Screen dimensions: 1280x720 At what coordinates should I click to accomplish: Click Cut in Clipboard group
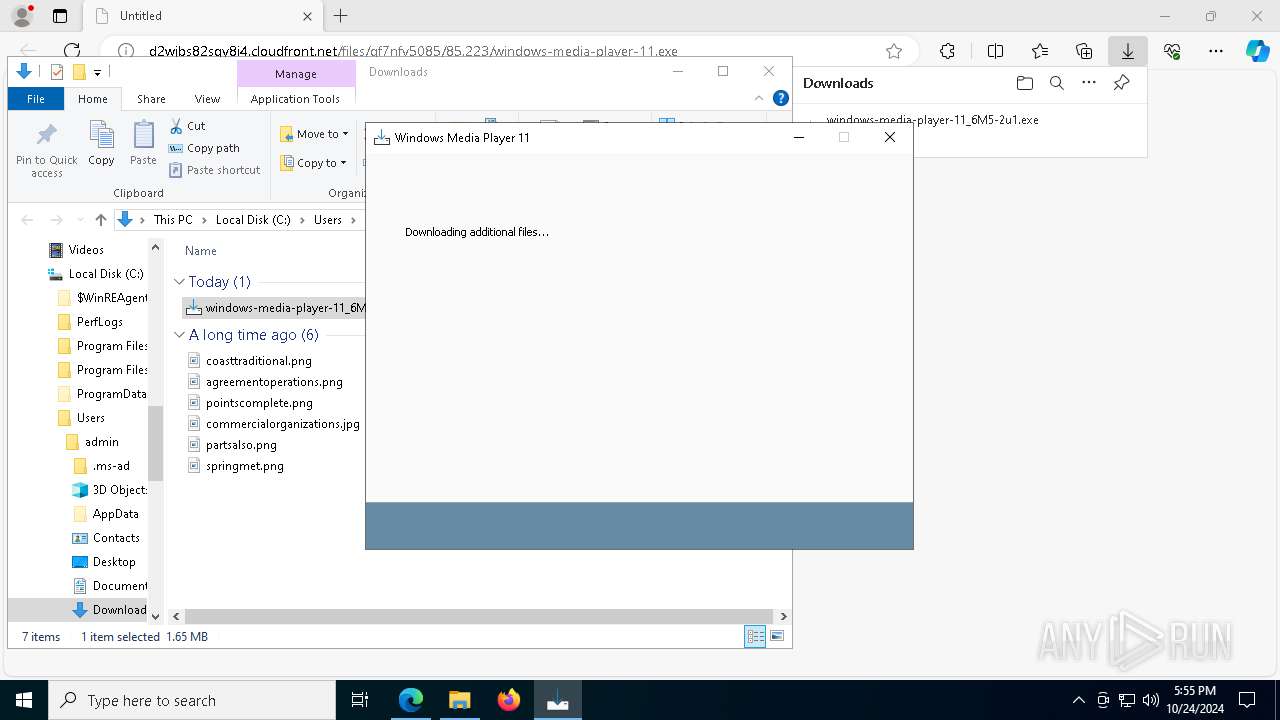coord(187,126)
